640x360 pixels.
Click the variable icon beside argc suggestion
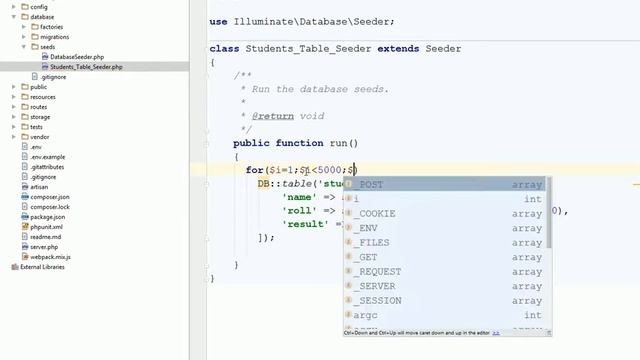pyautogui.click(x=349, y=315)
